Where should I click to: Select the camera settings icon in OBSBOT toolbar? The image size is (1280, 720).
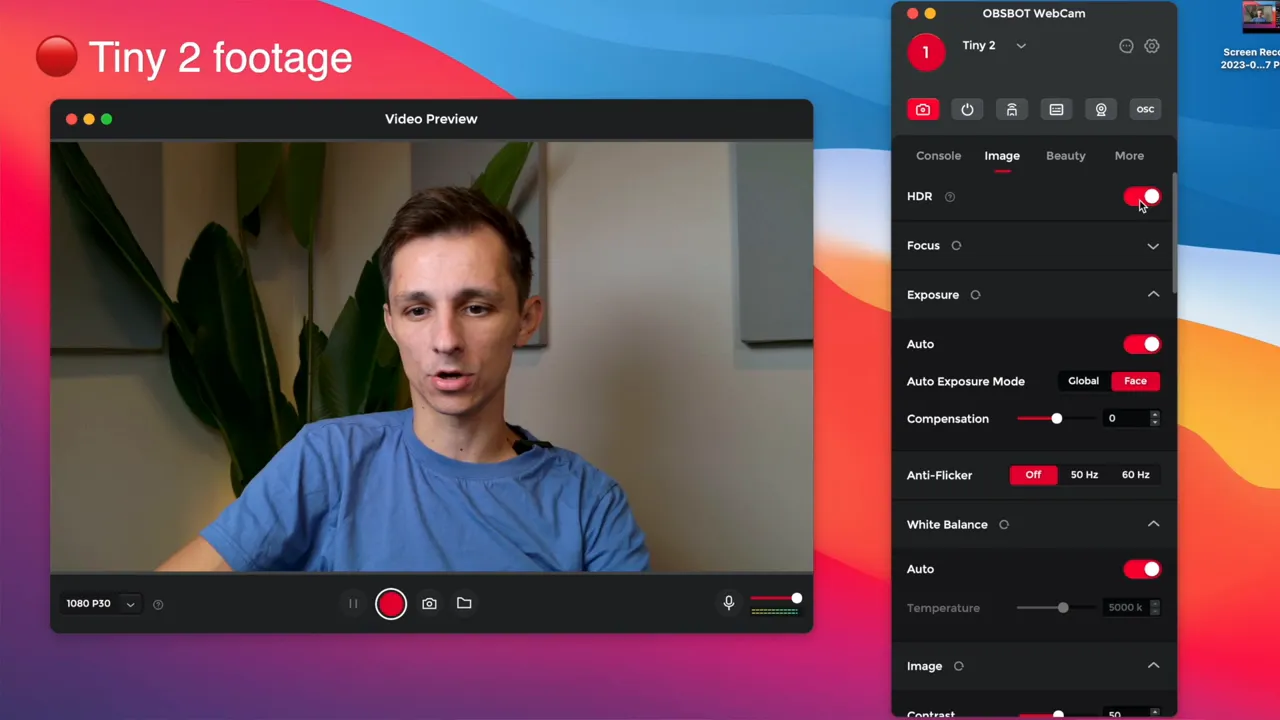923,110
